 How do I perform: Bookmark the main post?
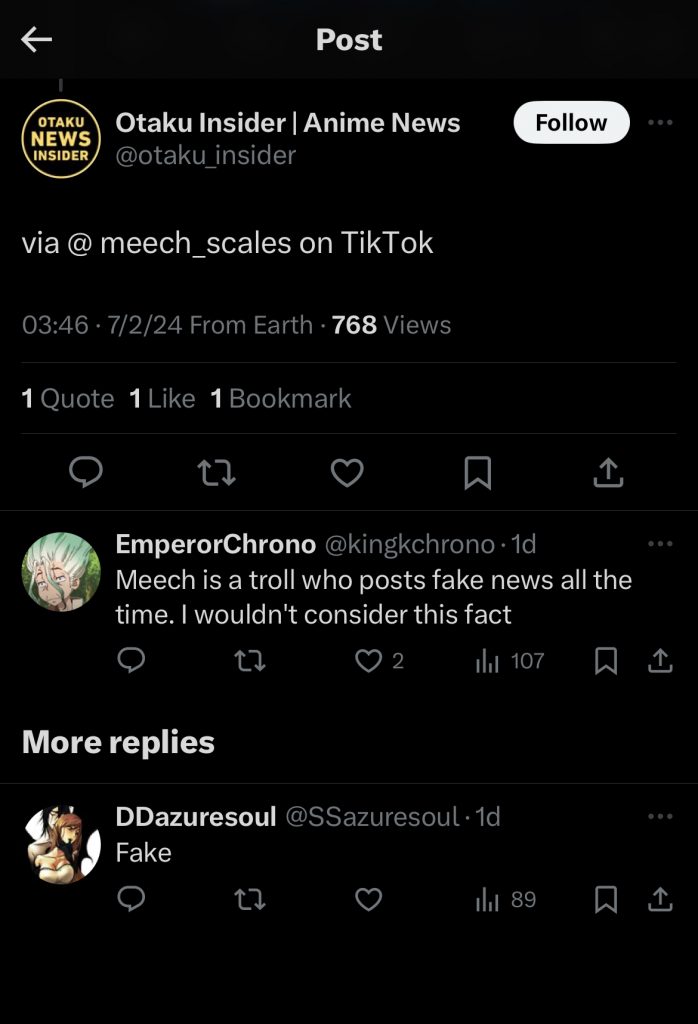tap(478, 472)
